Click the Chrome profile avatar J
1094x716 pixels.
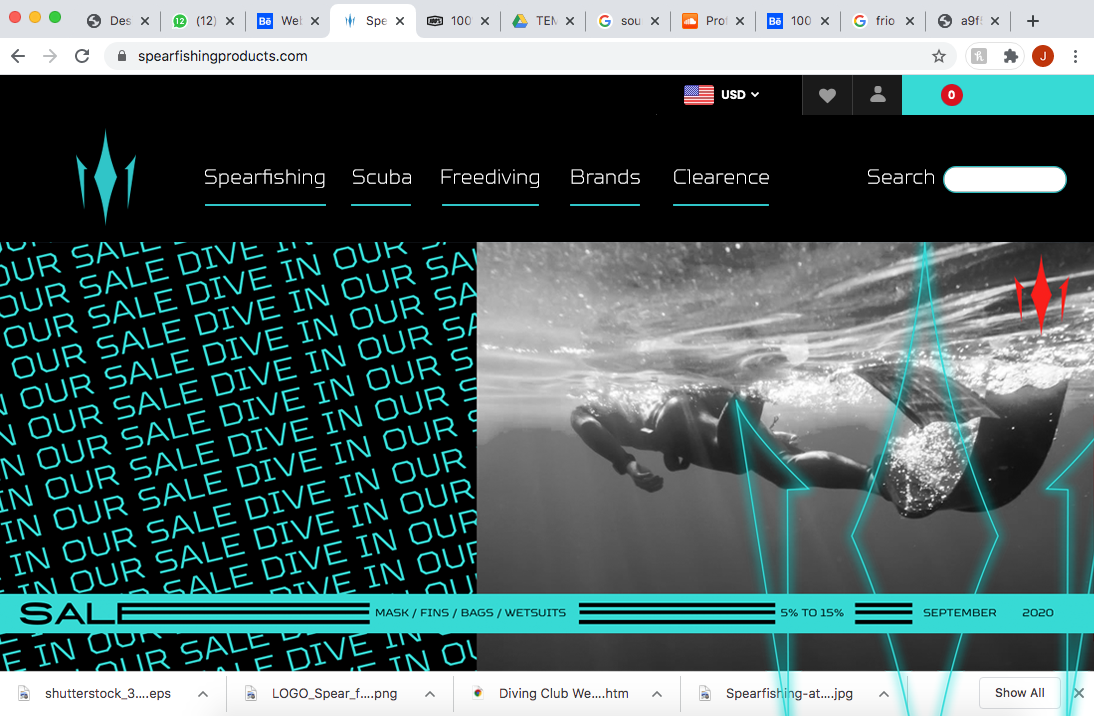1043,56
